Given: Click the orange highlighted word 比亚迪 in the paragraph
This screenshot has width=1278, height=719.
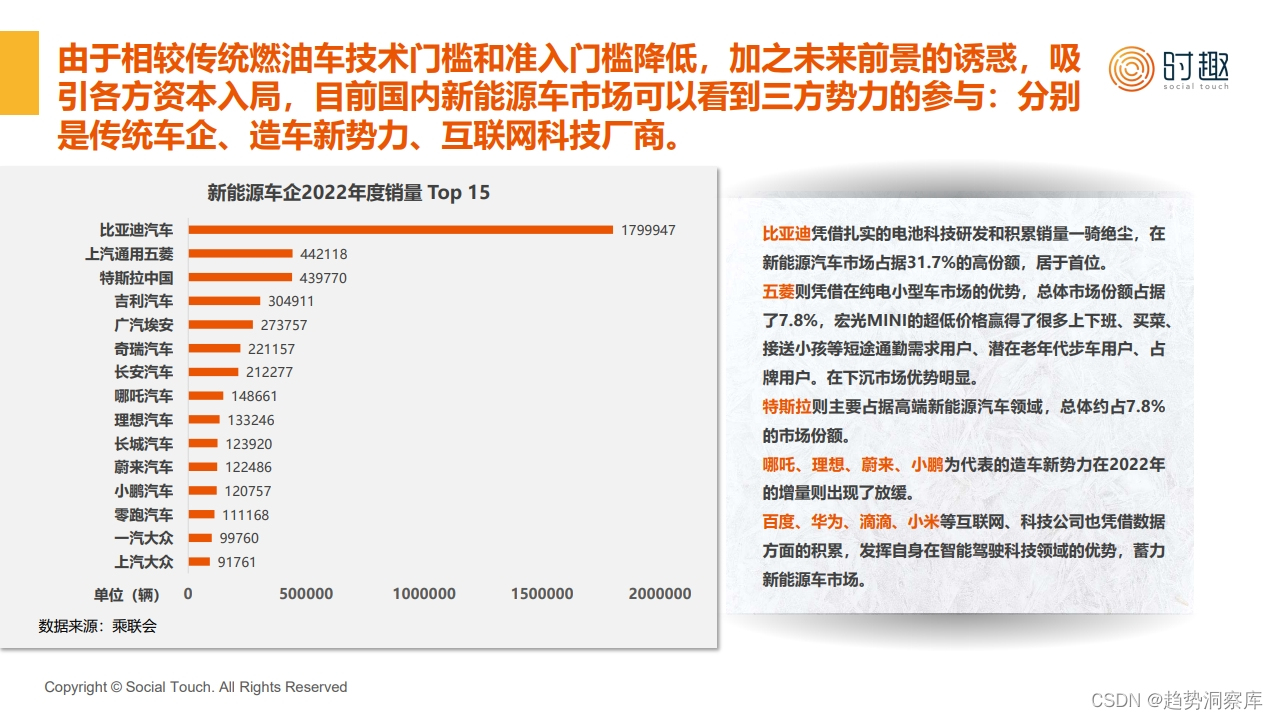Looking at the screenshot, I should coord(787,234).
